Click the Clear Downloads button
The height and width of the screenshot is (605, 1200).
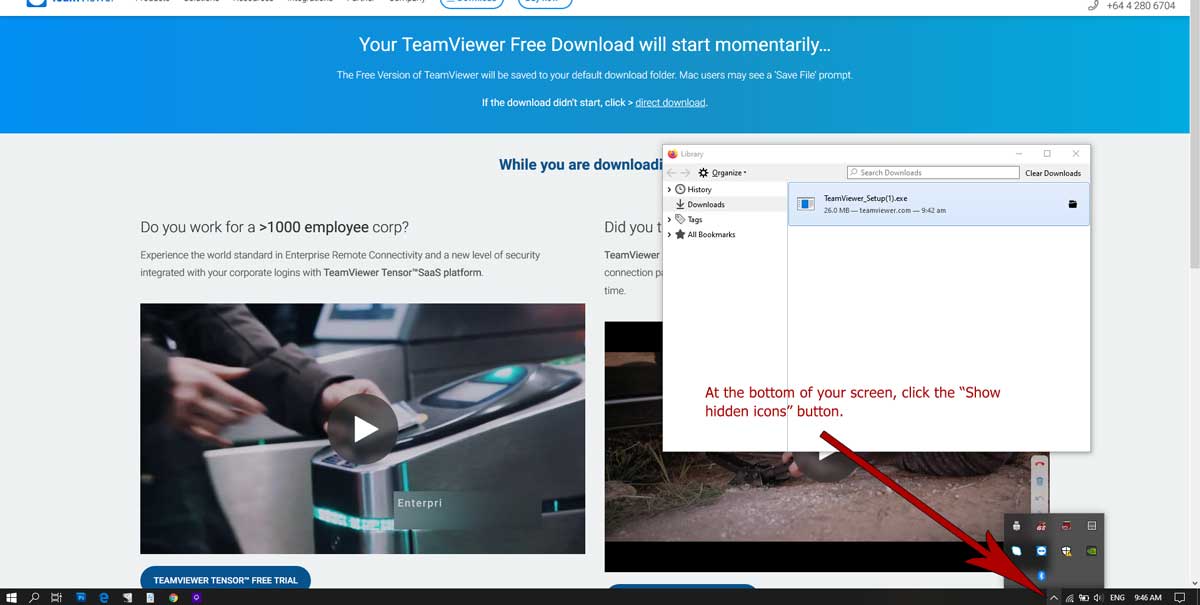[x=1053, y=173]
